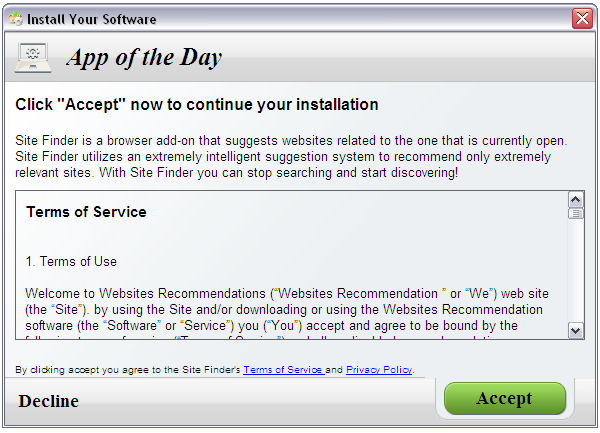Click the 'By clicking accept you agree' text
The image size is (600, 433).
128,370
